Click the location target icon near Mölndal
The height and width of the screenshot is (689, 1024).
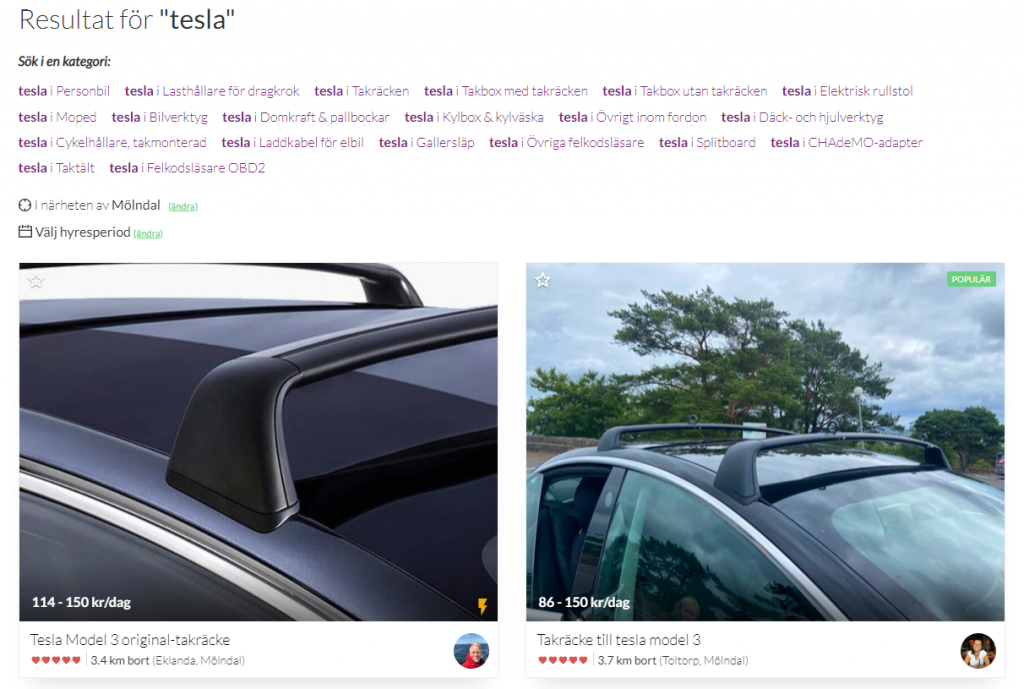[x=25, y=205]
